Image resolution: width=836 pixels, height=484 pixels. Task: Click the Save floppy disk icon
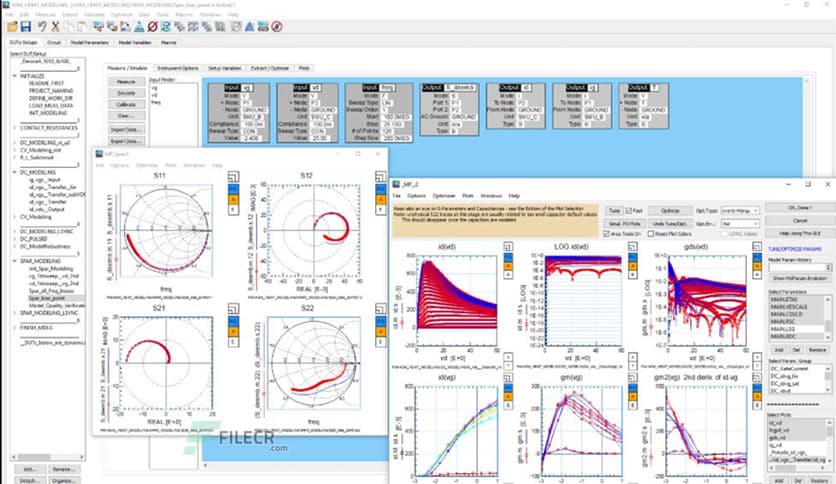[x=26, y=26]
